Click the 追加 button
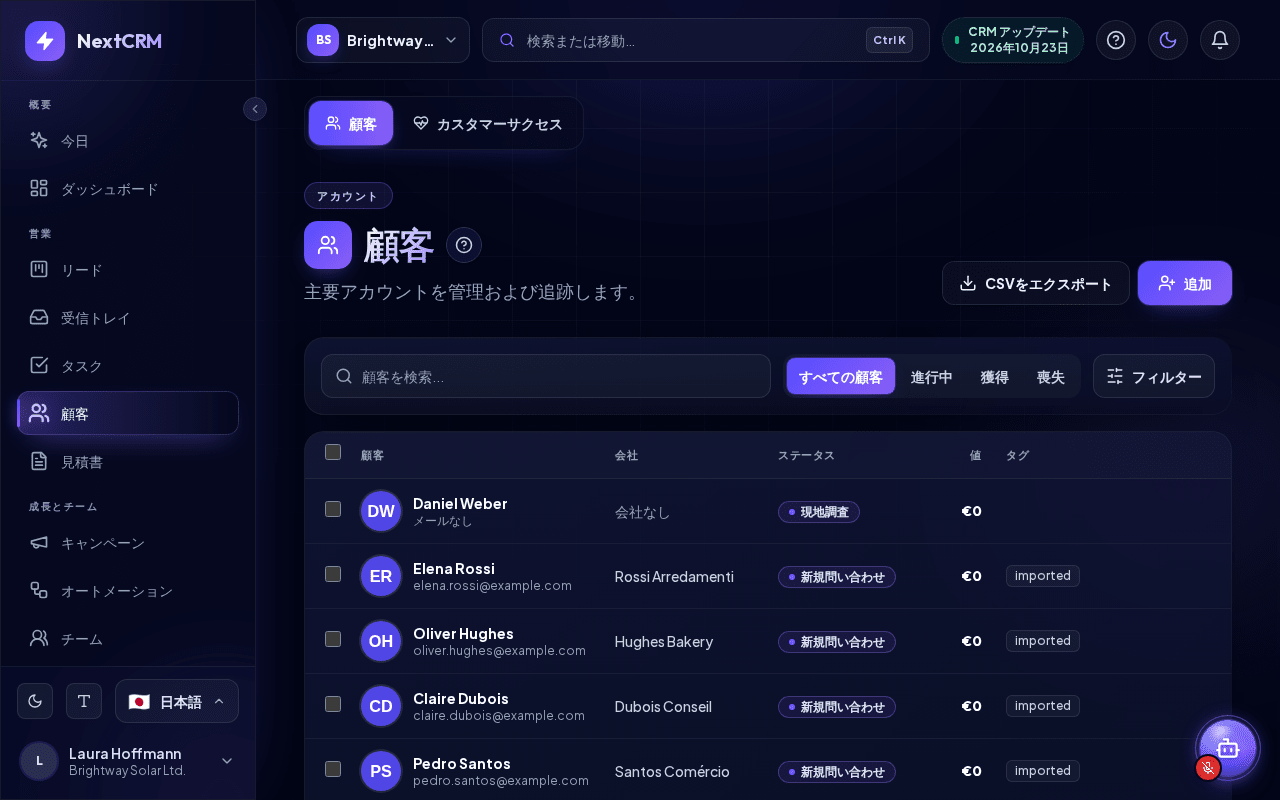This screenshot has width=1280, height=800. click(1185, 283)
